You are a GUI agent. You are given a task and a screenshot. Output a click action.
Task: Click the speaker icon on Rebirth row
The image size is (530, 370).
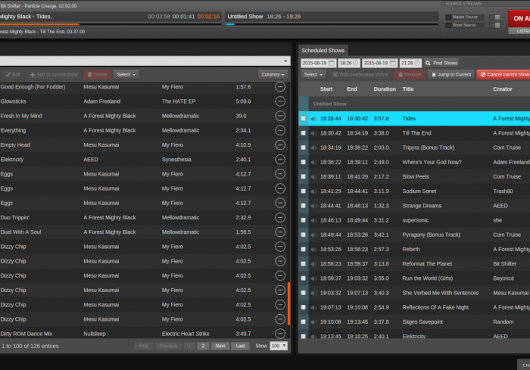click(313, 249)
